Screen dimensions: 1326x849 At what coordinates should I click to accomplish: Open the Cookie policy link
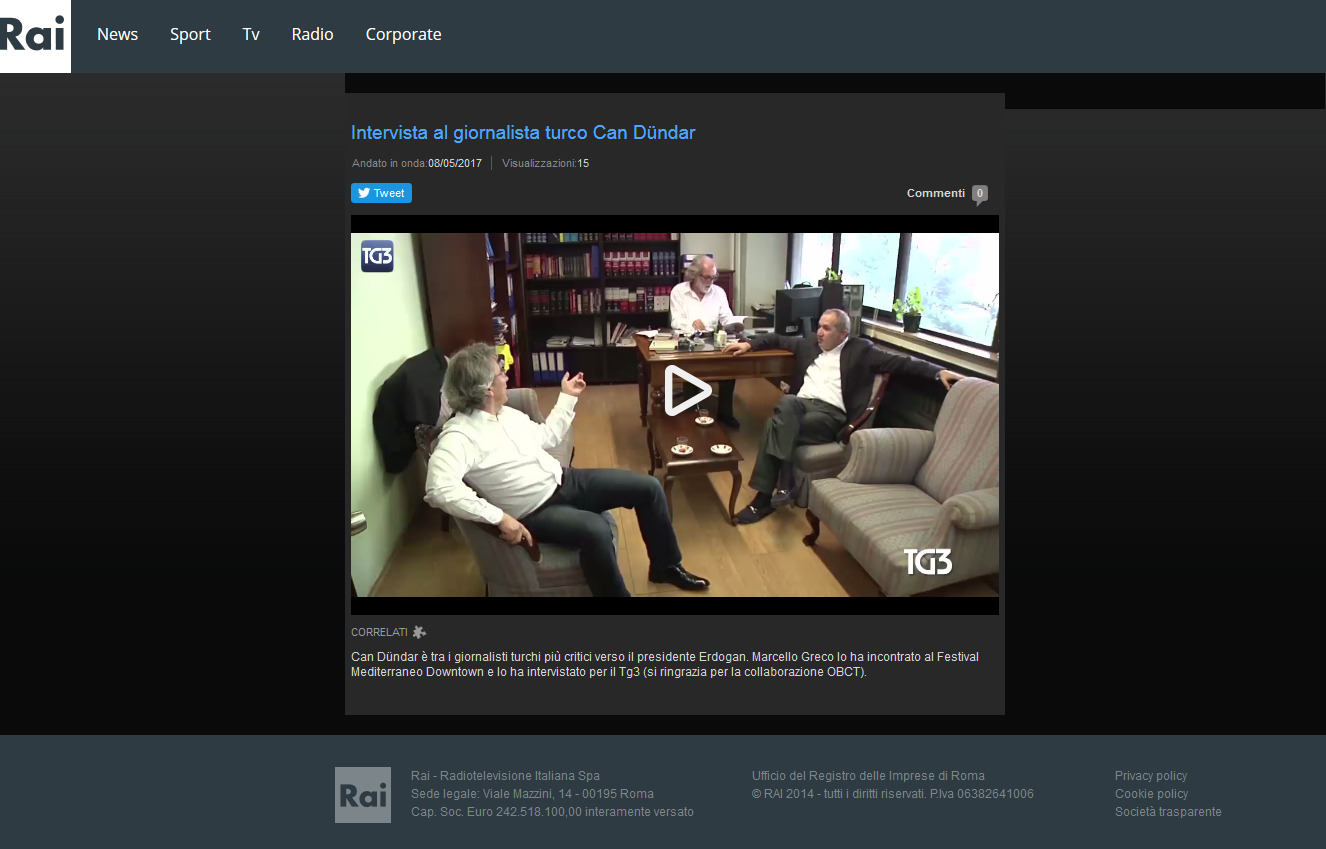(x=1151, y=794)
